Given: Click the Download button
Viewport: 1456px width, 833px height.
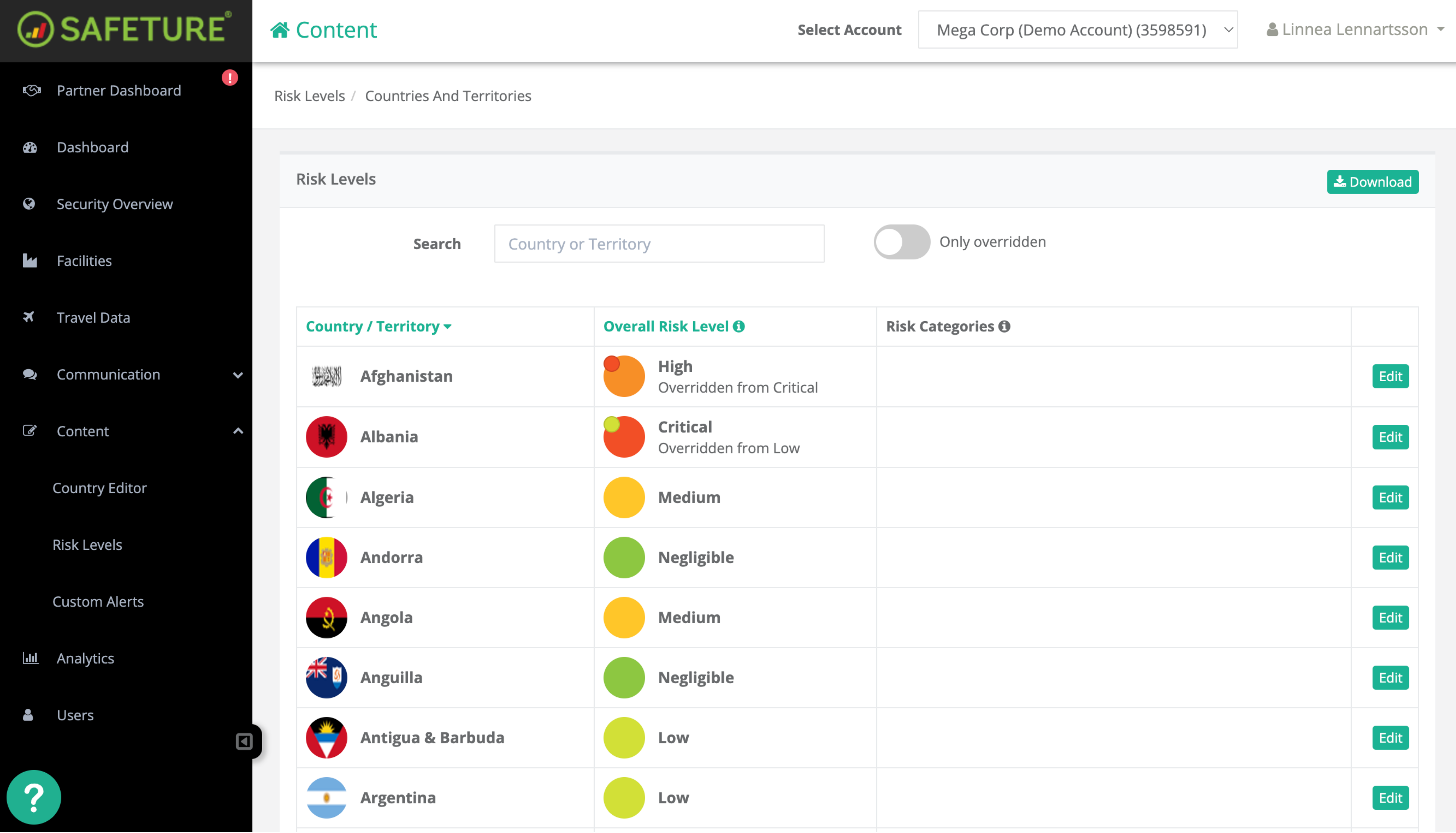Looking at the screenshot, I should pos(1372,182).
